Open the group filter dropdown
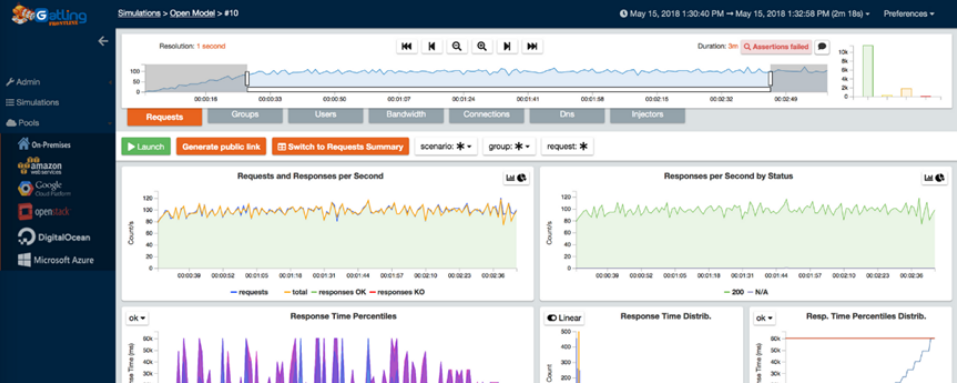The height and width of the screenshot is (383, 957). [510, 146]
